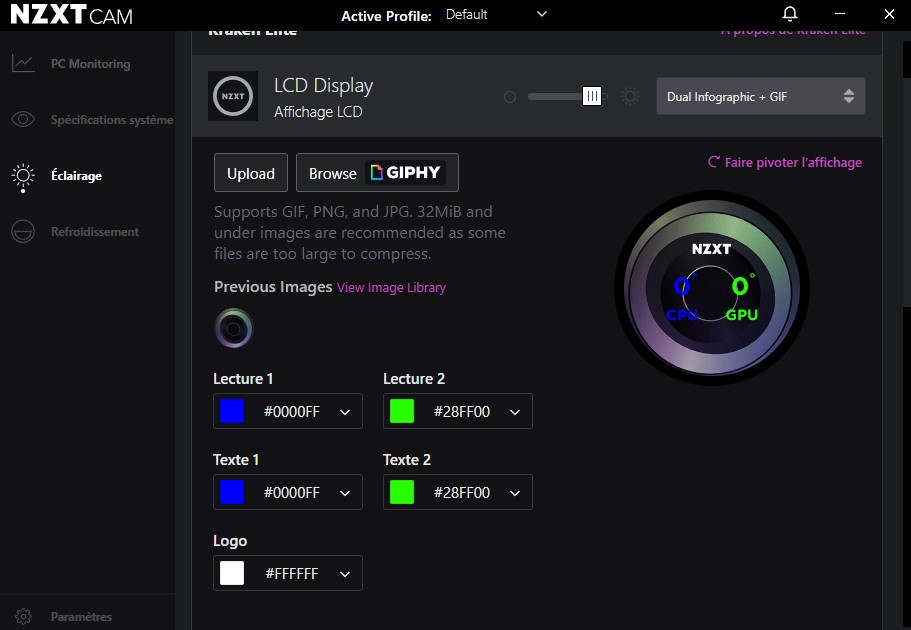Click the low brightness circle icon
Screen dimensions: 911x630
click(x=510, y=97)
